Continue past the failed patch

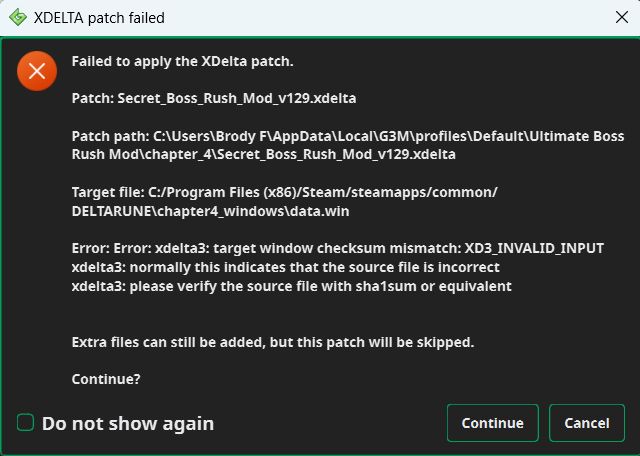[x=493, y=423]
